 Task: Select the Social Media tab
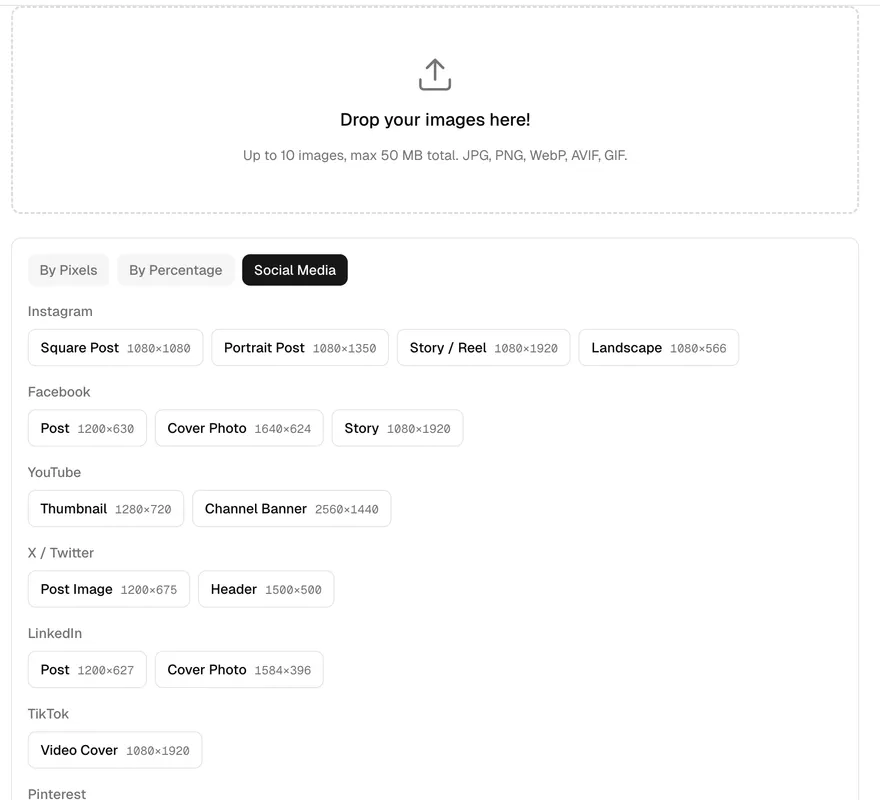click(x=295, y=270)
